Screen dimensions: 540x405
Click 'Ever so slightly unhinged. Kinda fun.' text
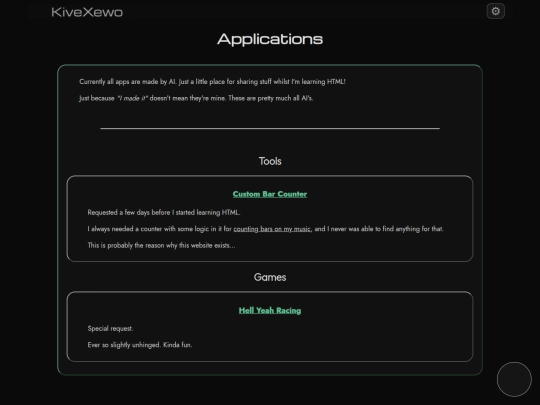(x=140, y=345)
